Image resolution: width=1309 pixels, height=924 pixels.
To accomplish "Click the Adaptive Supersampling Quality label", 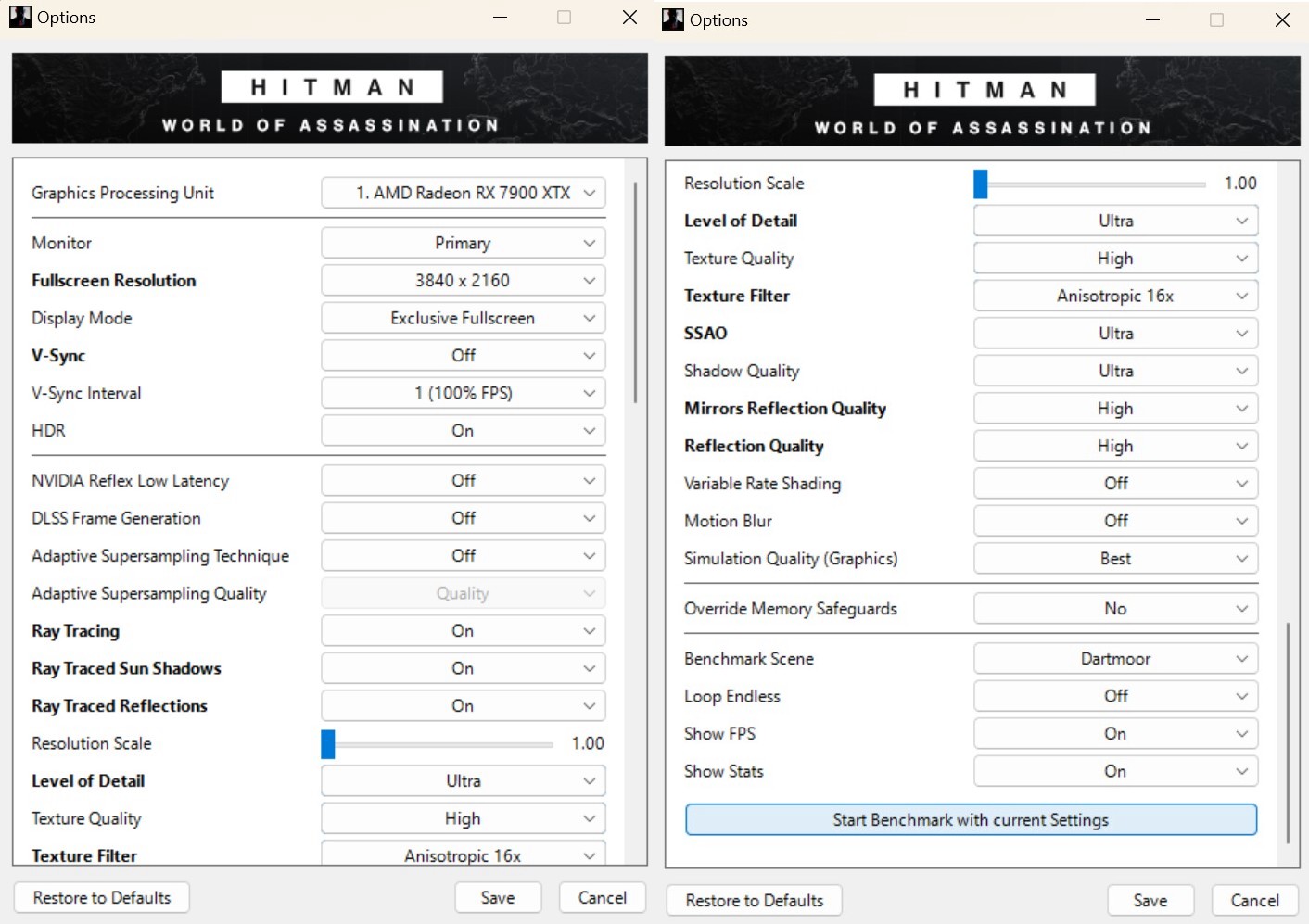I will coord(149,593).
